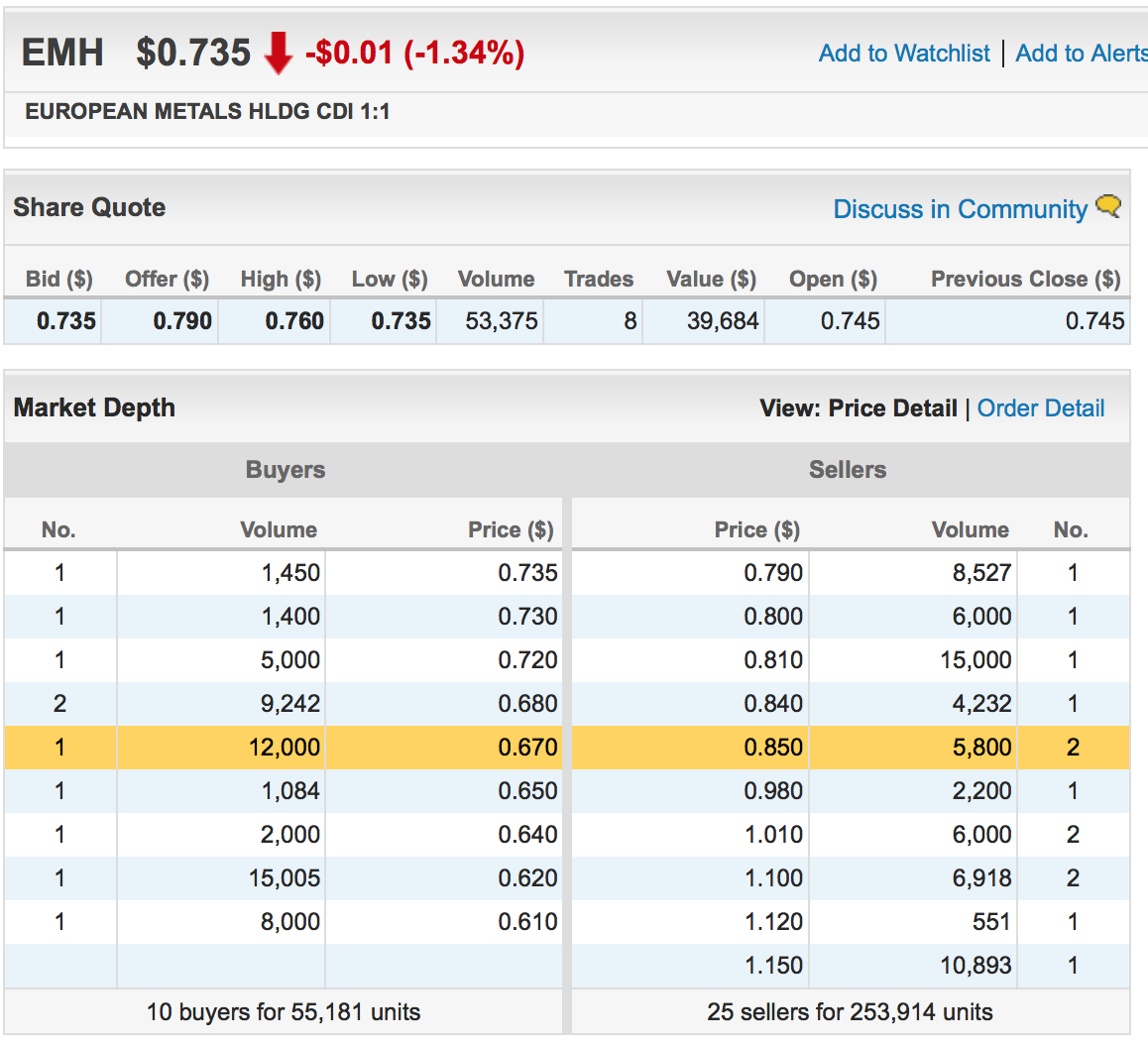Select buyer volume 1,450
The height and width of the screenshot is (1045, 1148).
[x=290, y=573]
